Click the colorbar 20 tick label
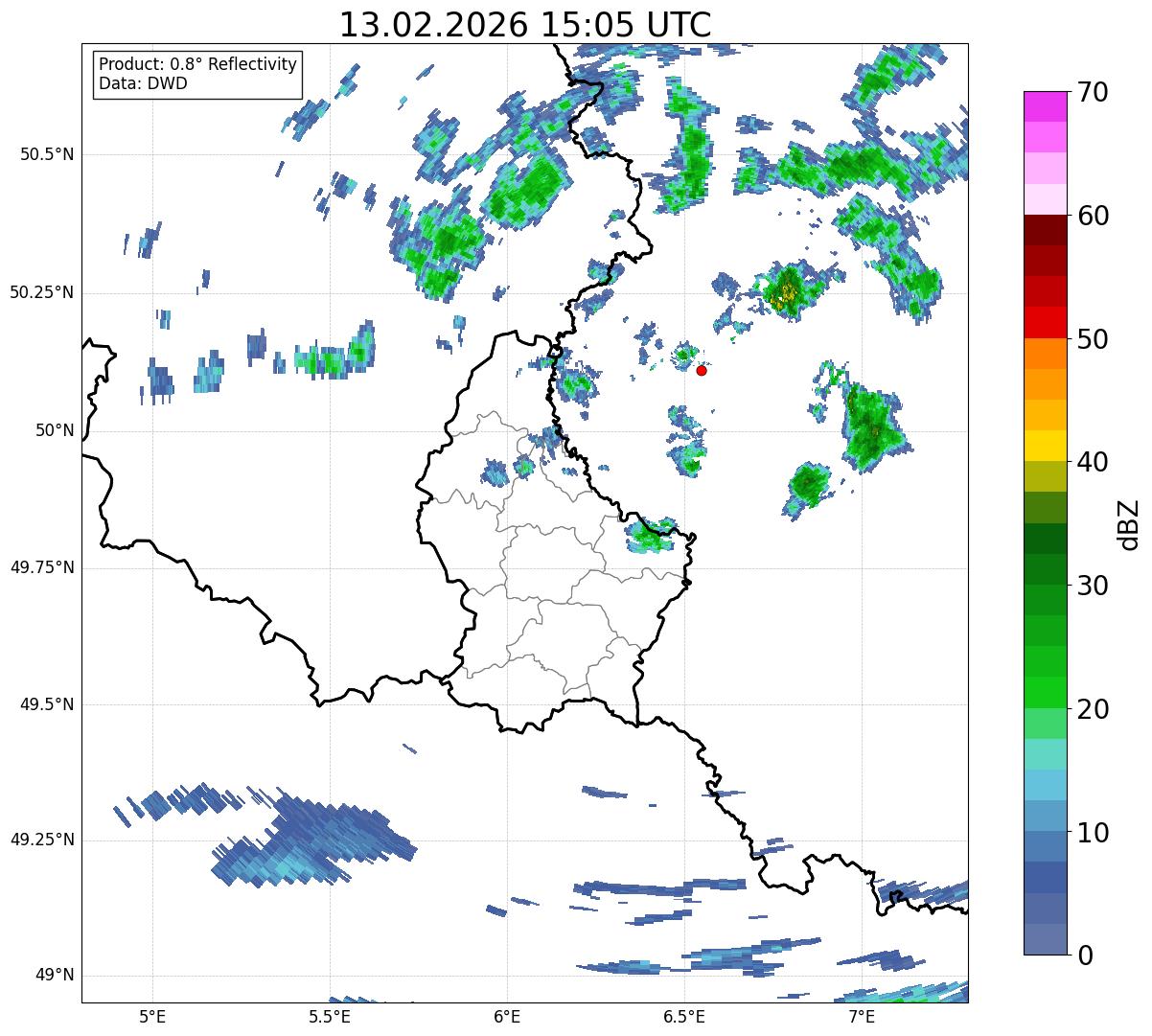The height and width of the screenshot is (1036, 1152). click(x=1091, y=709)
